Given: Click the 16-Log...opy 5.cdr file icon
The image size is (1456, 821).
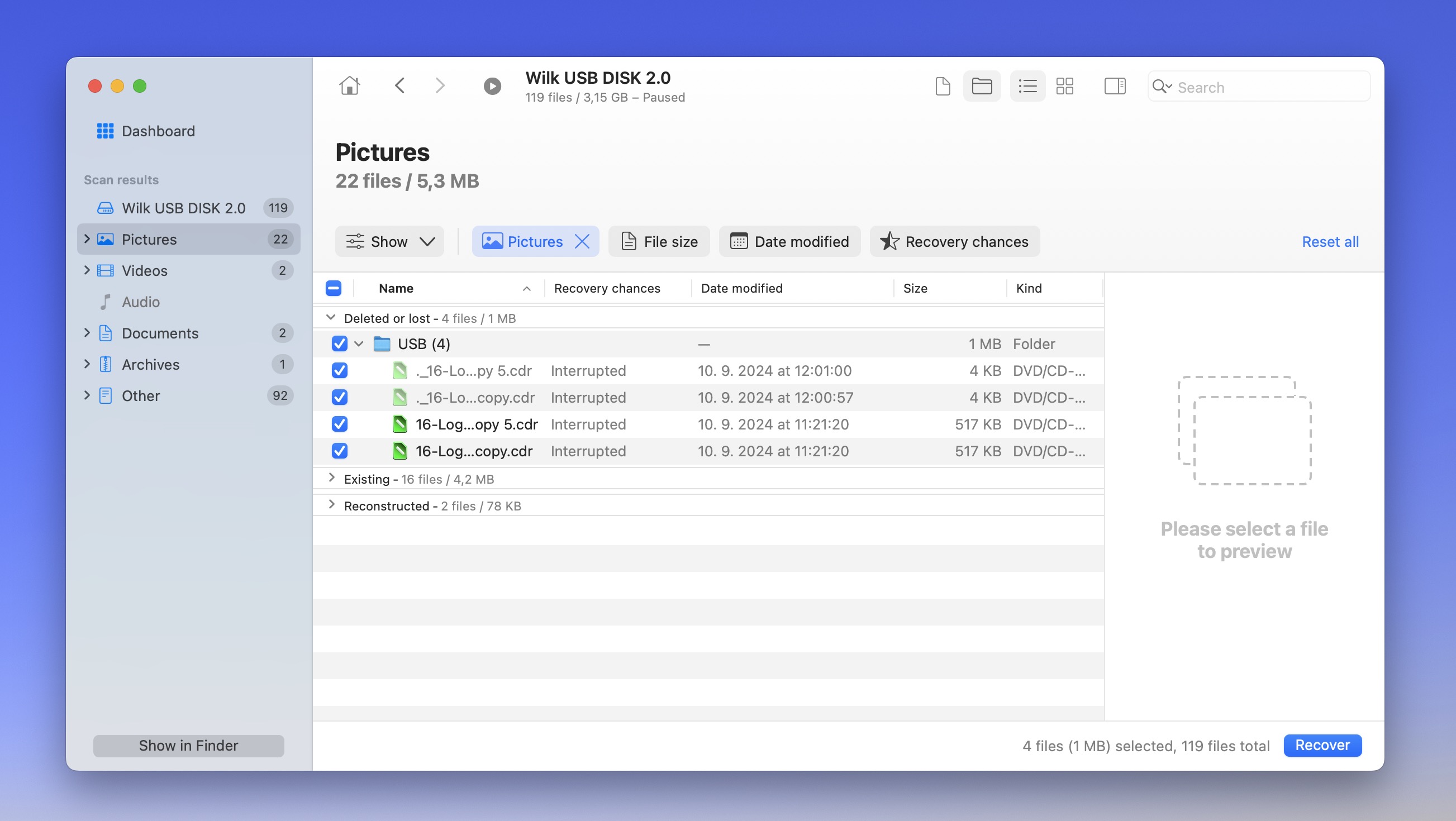Looking at the screenshot, I should pyautogui.click(x=399, y=424).
